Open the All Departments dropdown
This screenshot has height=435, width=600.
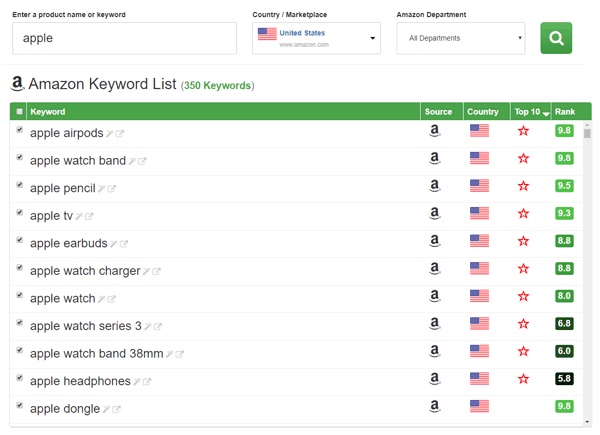point(461,38)
